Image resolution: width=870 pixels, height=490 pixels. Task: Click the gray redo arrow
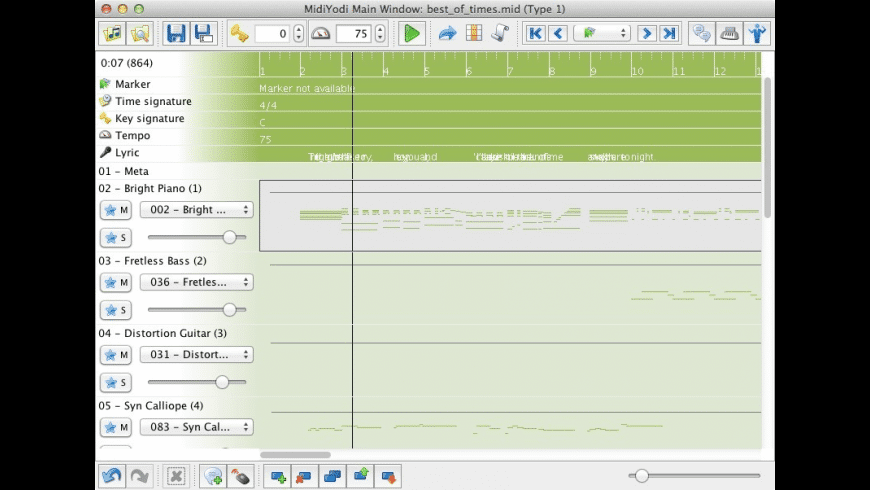139,476
